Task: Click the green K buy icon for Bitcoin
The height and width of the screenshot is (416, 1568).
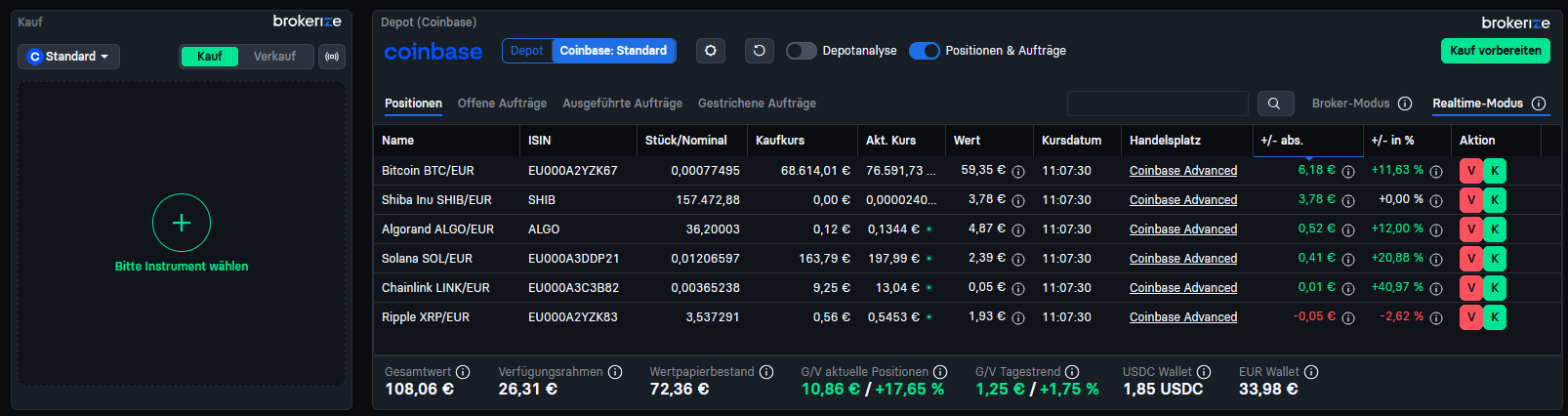Action: (x=1495, y=171)
